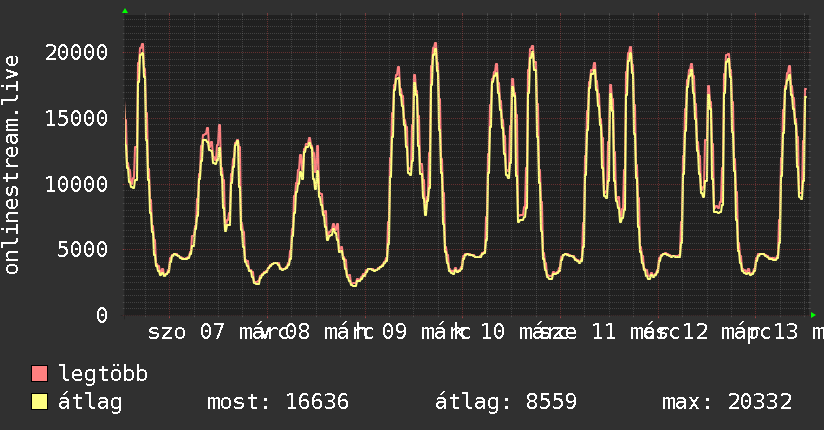This screenshot has width=824, height=430.
Task: Click the 0 y-axis label
Action: coord(102,315)
